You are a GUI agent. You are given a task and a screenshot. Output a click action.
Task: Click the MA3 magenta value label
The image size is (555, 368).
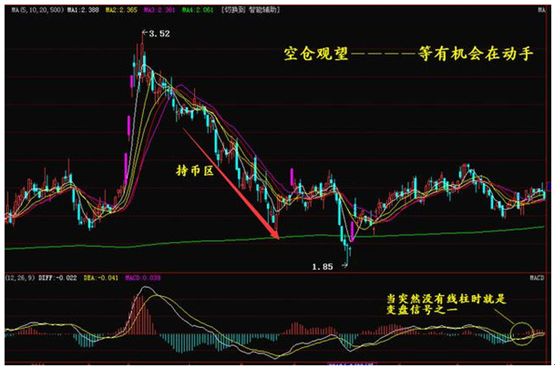point(160,10)
